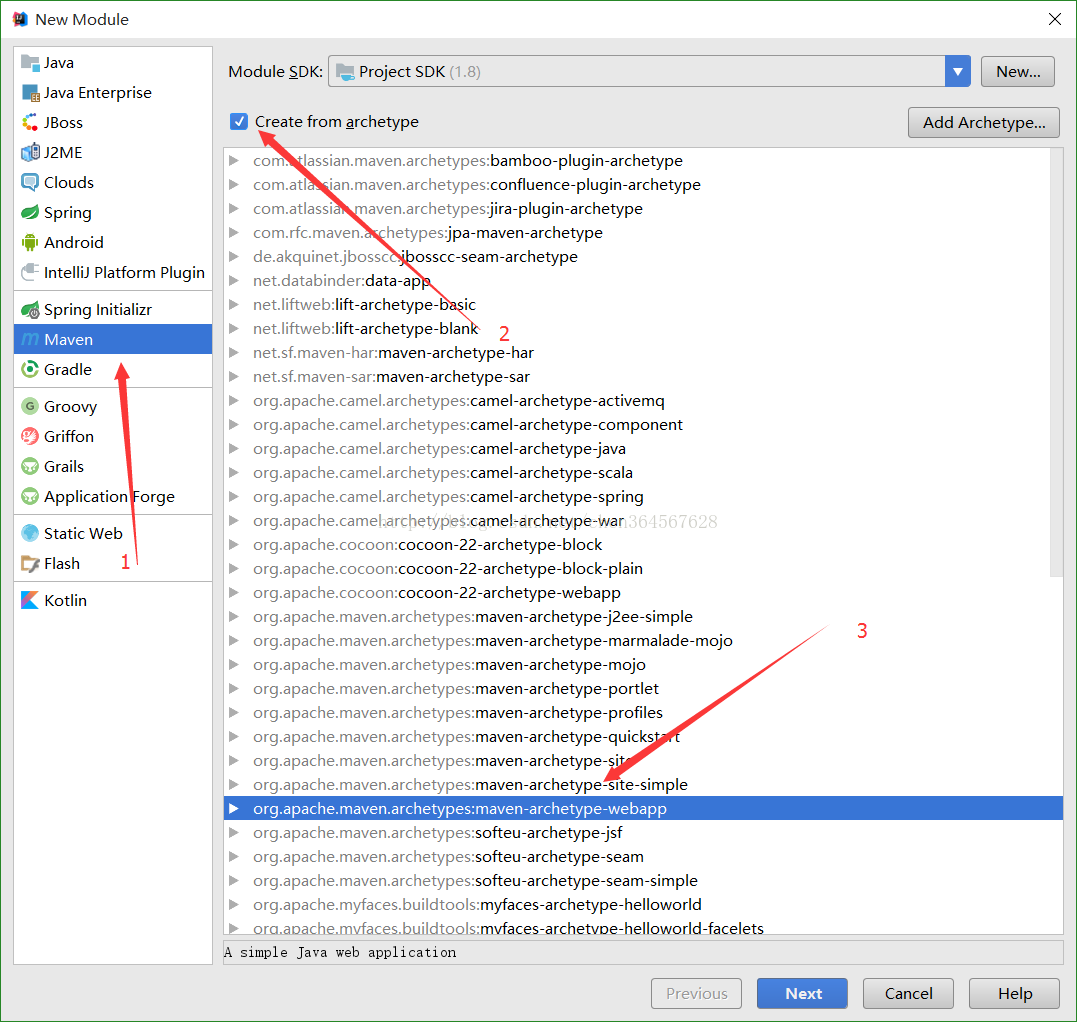
Task: Click Project SDK folder icon in combo
Action: pyautogui.click(x=345, y=71)
